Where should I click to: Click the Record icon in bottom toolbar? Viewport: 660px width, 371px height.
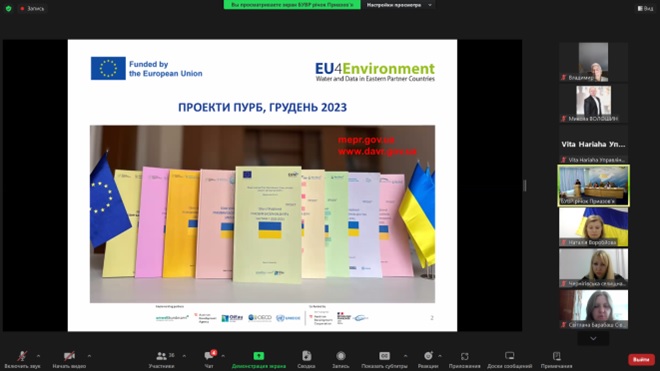pyautogui.click(x=341, y=356)
